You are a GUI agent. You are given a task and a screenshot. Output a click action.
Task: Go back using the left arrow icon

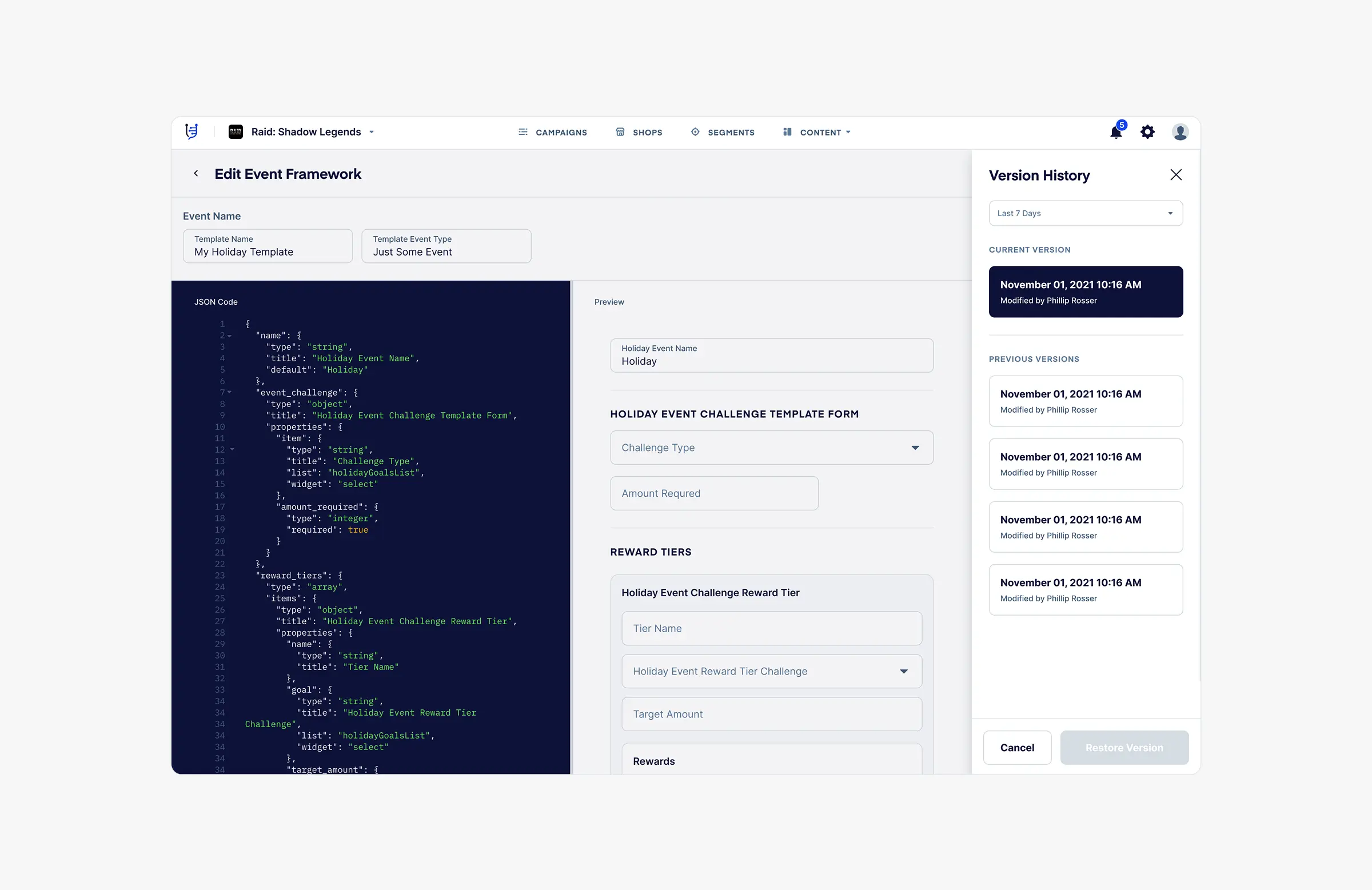(x=196, y=174)
